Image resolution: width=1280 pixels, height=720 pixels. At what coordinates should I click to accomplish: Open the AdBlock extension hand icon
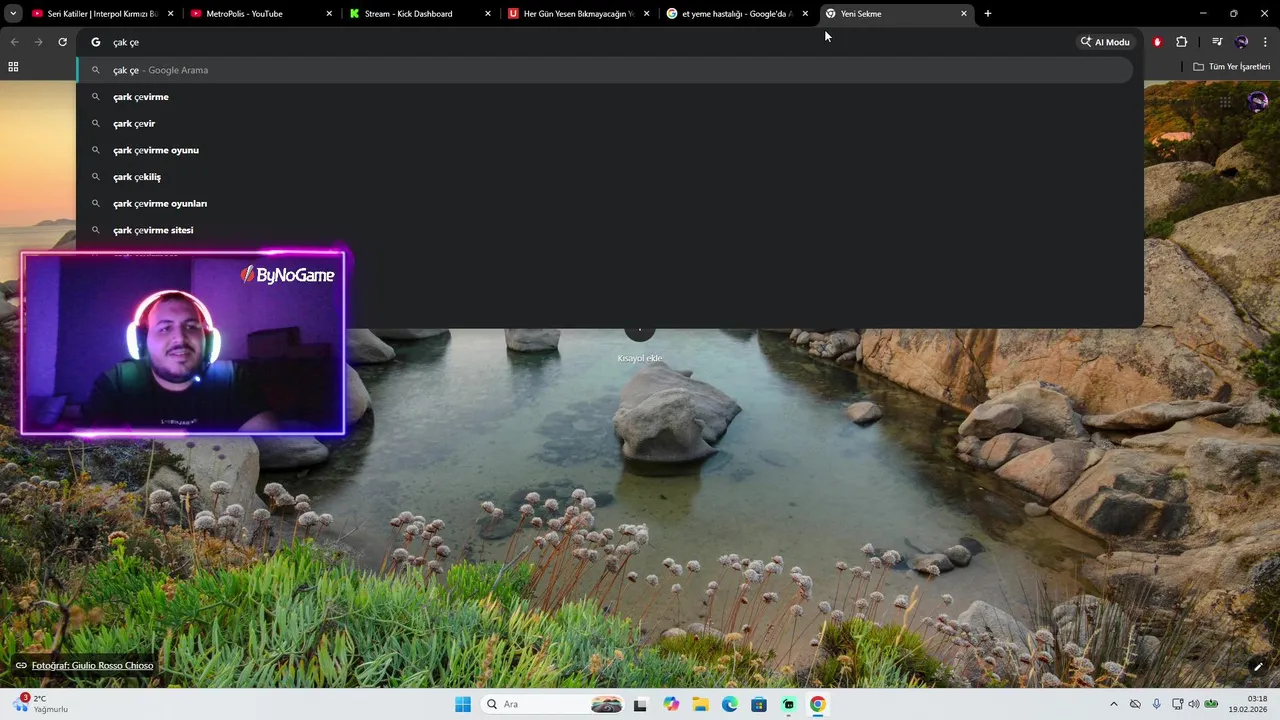1157,42
